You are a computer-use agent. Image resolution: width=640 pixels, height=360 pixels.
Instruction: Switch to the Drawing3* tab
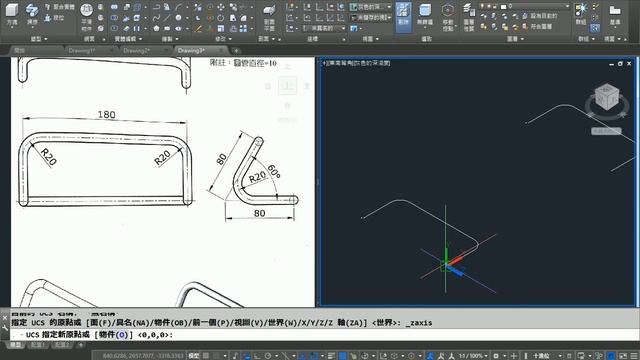(191, 51)
